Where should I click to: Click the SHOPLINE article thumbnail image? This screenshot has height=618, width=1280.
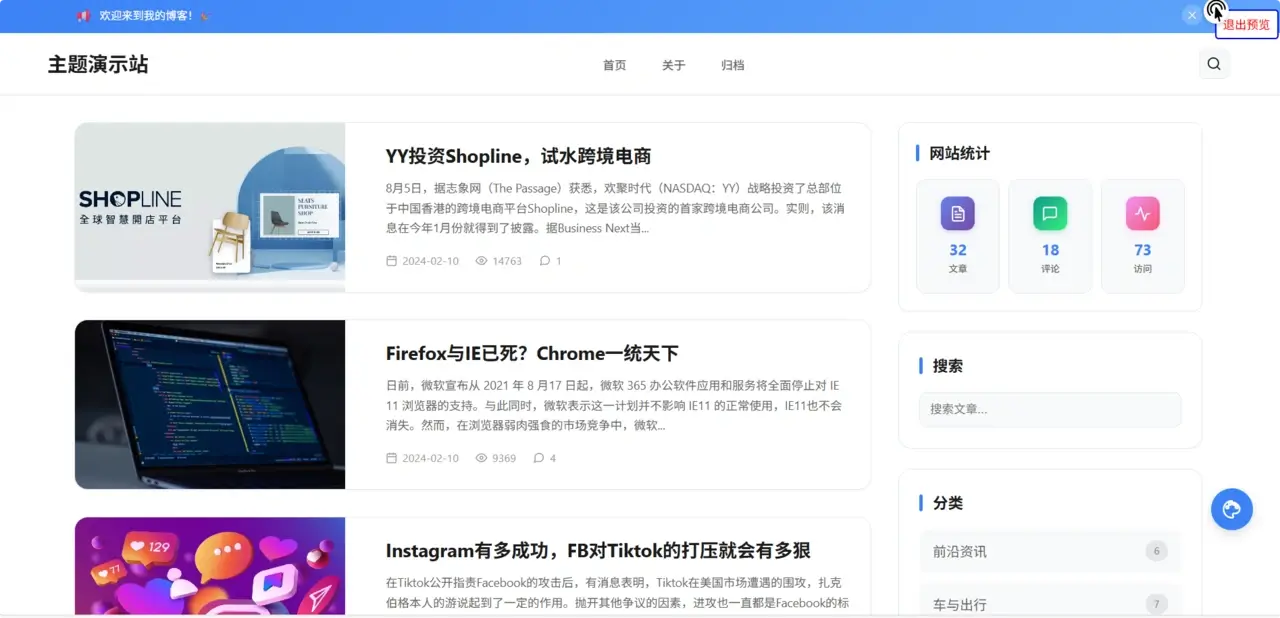click(209, 207)
